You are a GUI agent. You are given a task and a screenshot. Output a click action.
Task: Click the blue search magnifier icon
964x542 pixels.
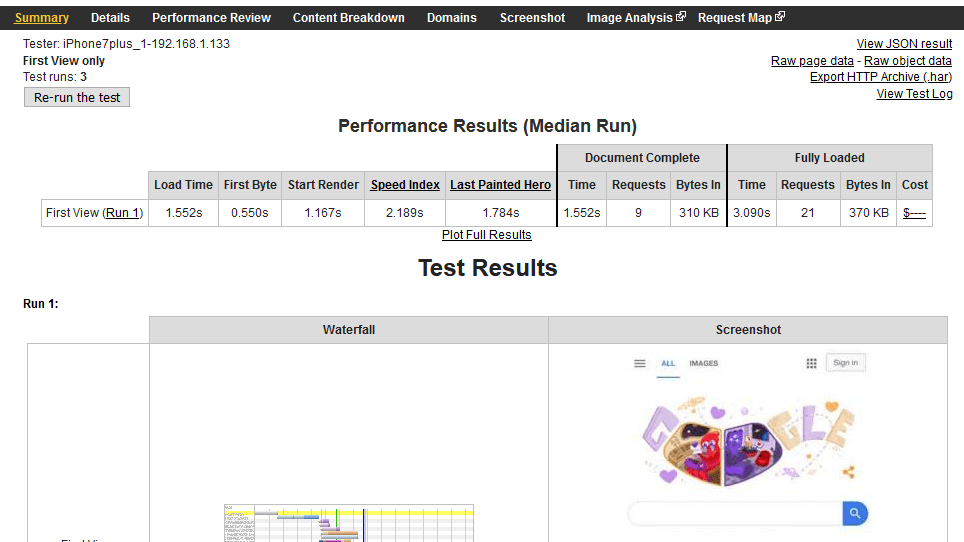tap(855, 513)
